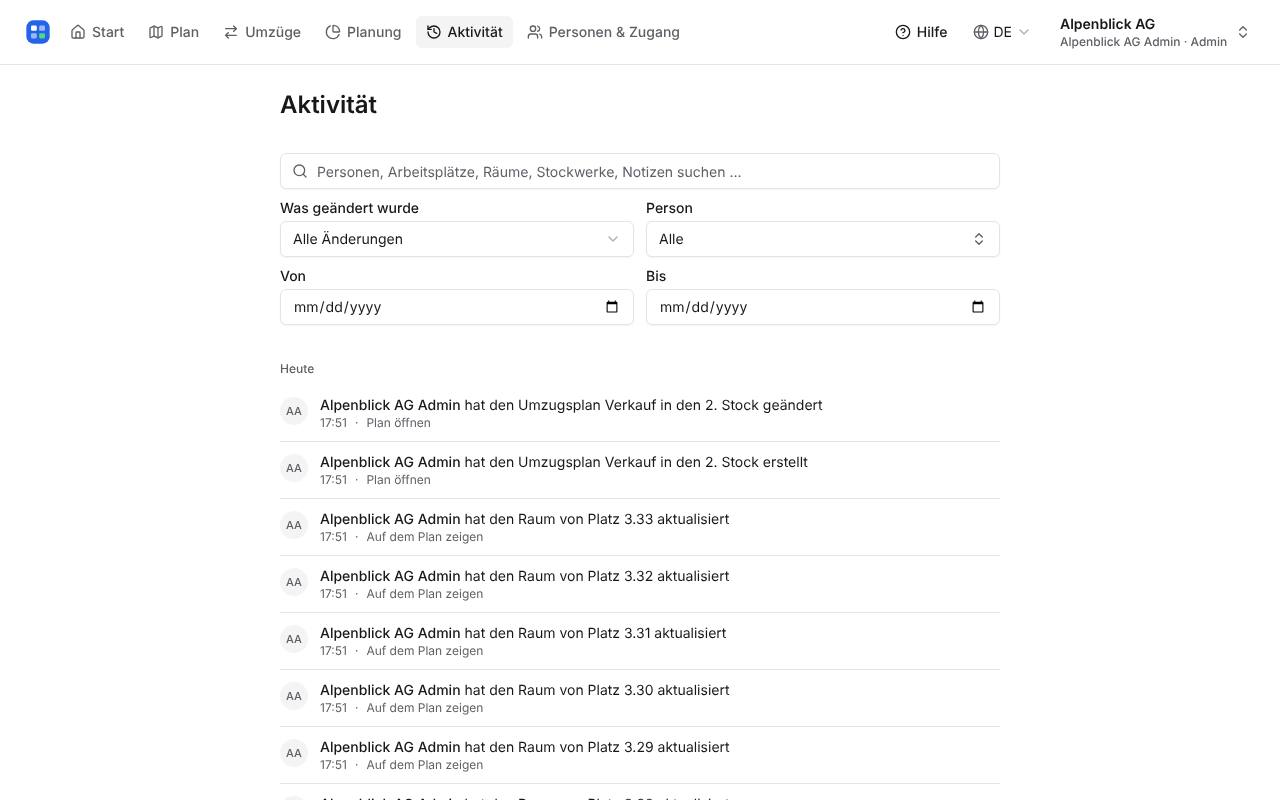1280x800 pixels.
Task: Open the Alle Änderungen dropdown
Action: pos(457,239)
